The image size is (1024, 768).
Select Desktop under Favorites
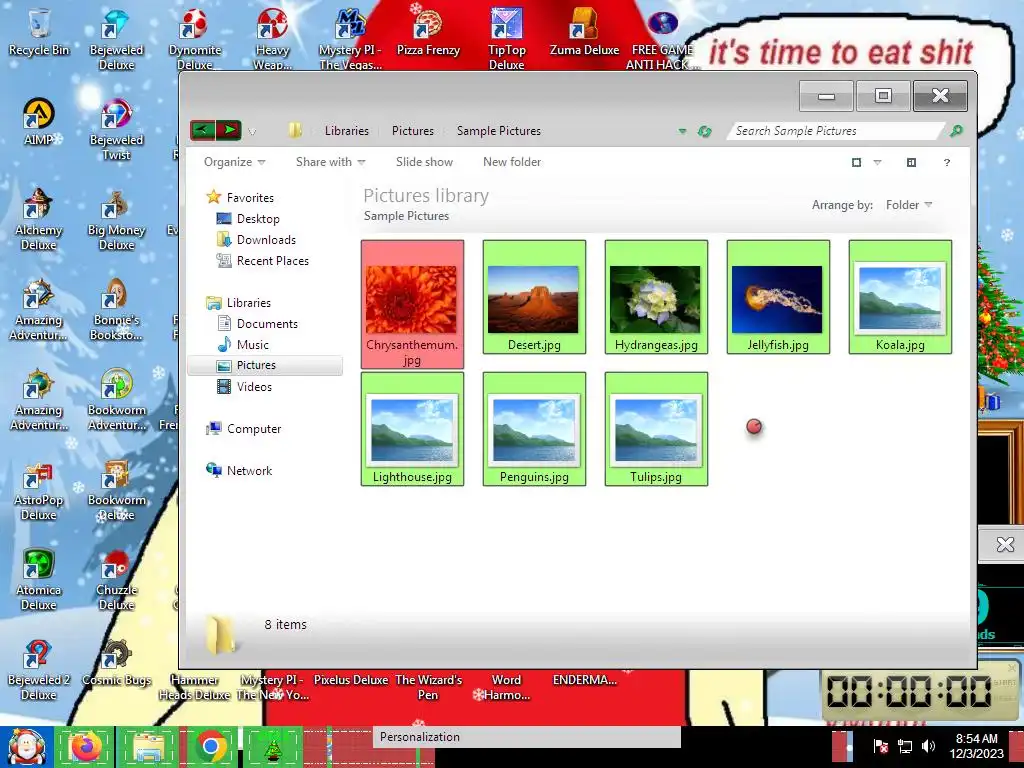click(x=248, y=219)
